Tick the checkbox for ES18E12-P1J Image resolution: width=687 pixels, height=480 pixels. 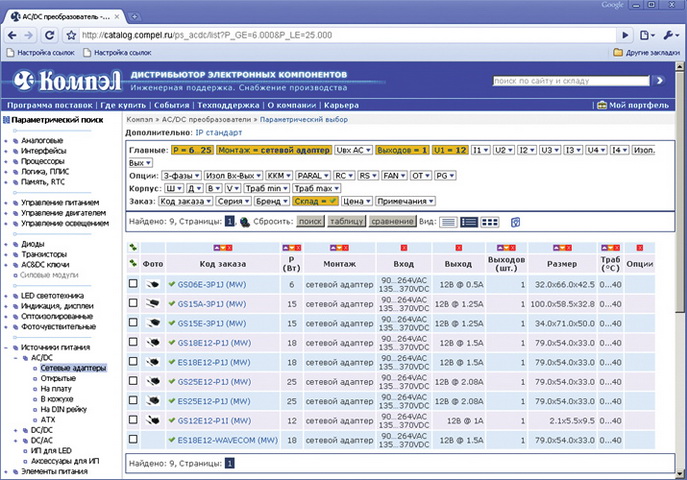point(133,361)
